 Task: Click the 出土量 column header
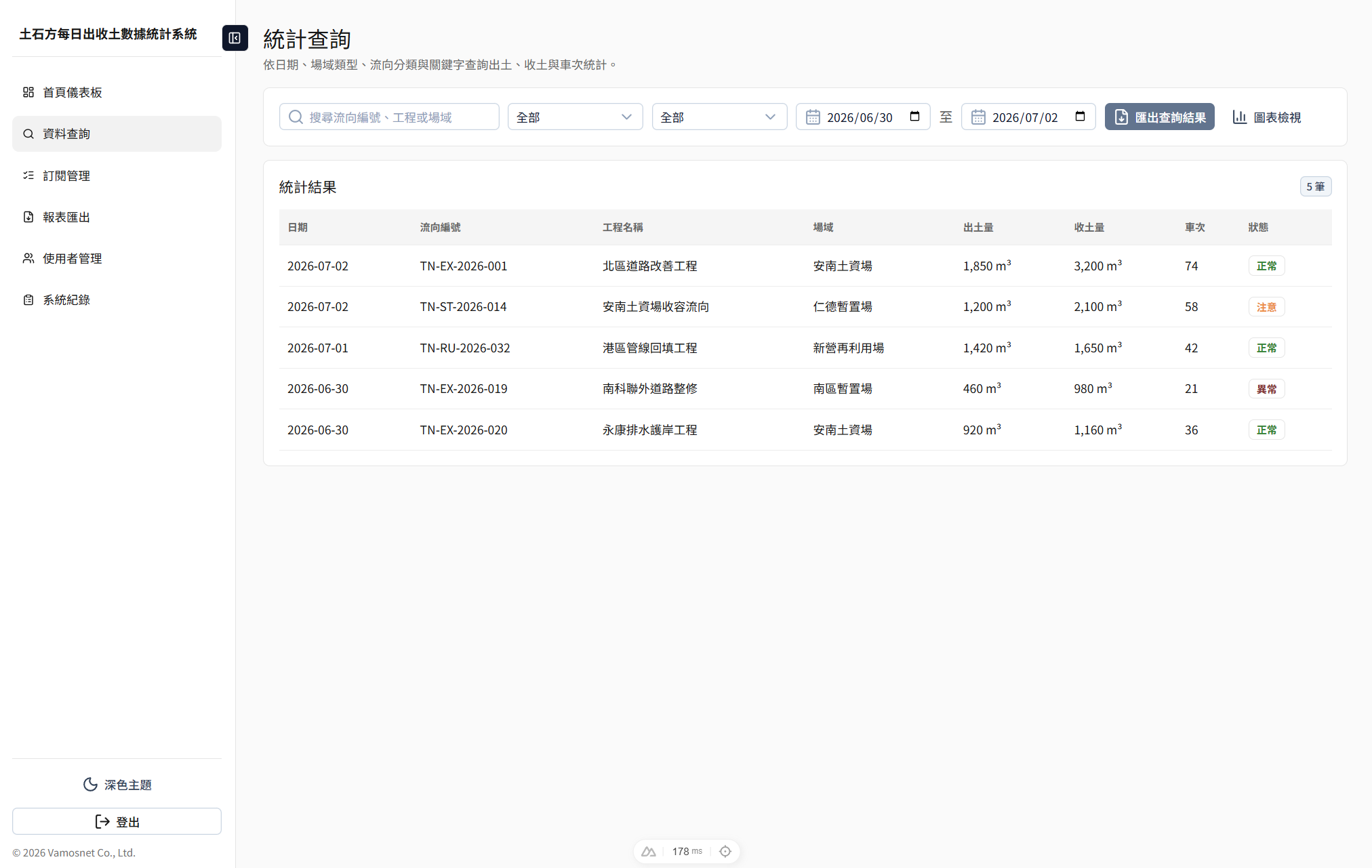(978, 228)
